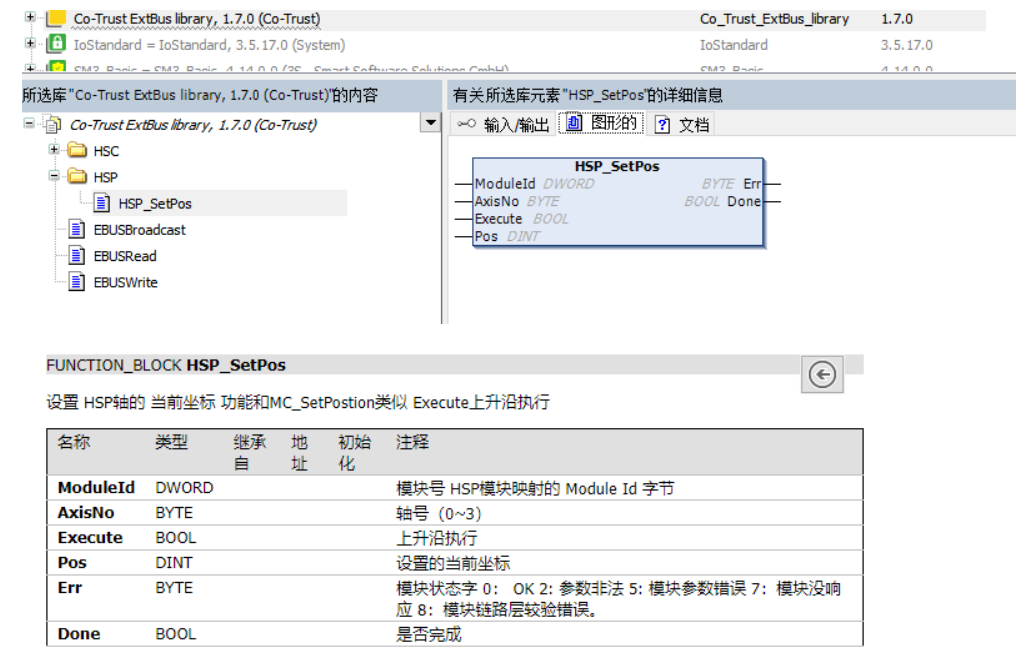
Task: Open the library contents dropdown arrow
Action: tap(430, 122)
